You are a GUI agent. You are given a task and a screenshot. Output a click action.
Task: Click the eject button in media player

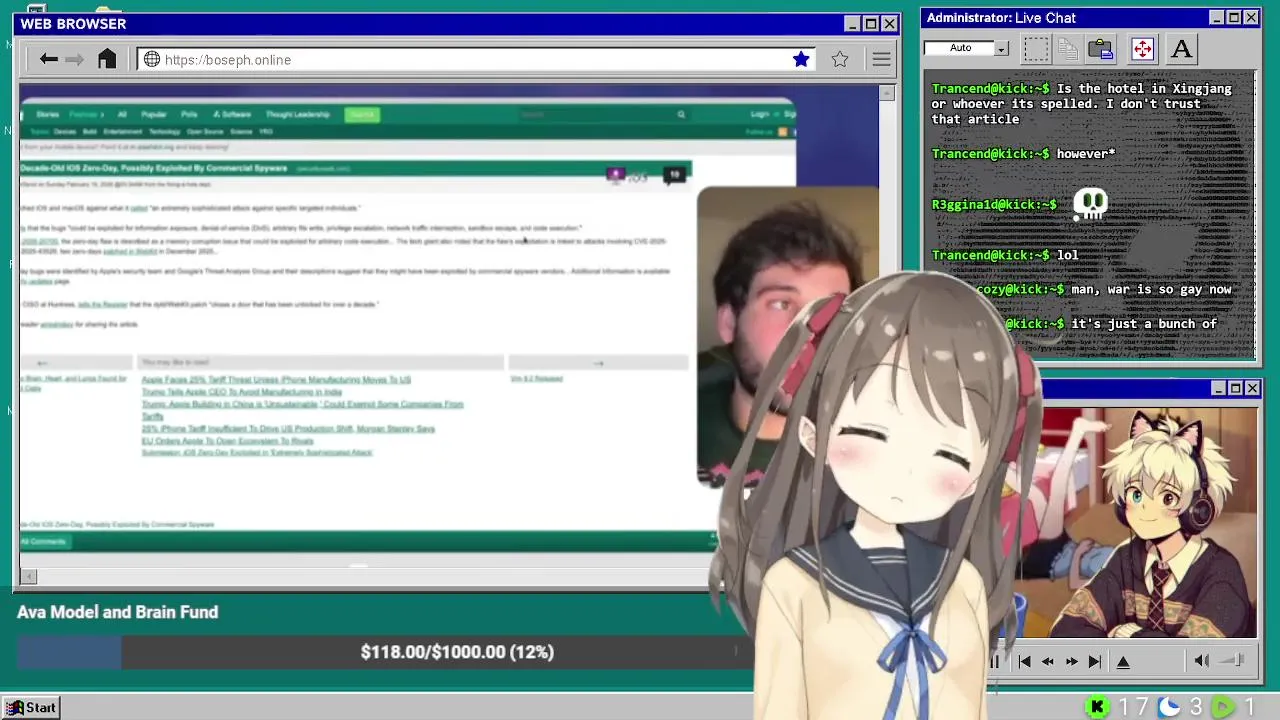[1123, 661]
